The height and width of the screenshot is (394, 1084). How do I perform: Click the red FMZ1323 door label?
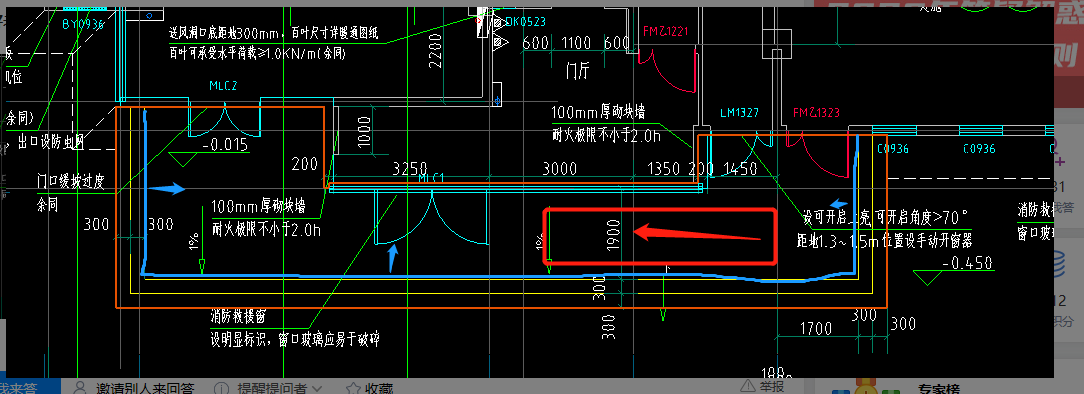click(816, 113)
